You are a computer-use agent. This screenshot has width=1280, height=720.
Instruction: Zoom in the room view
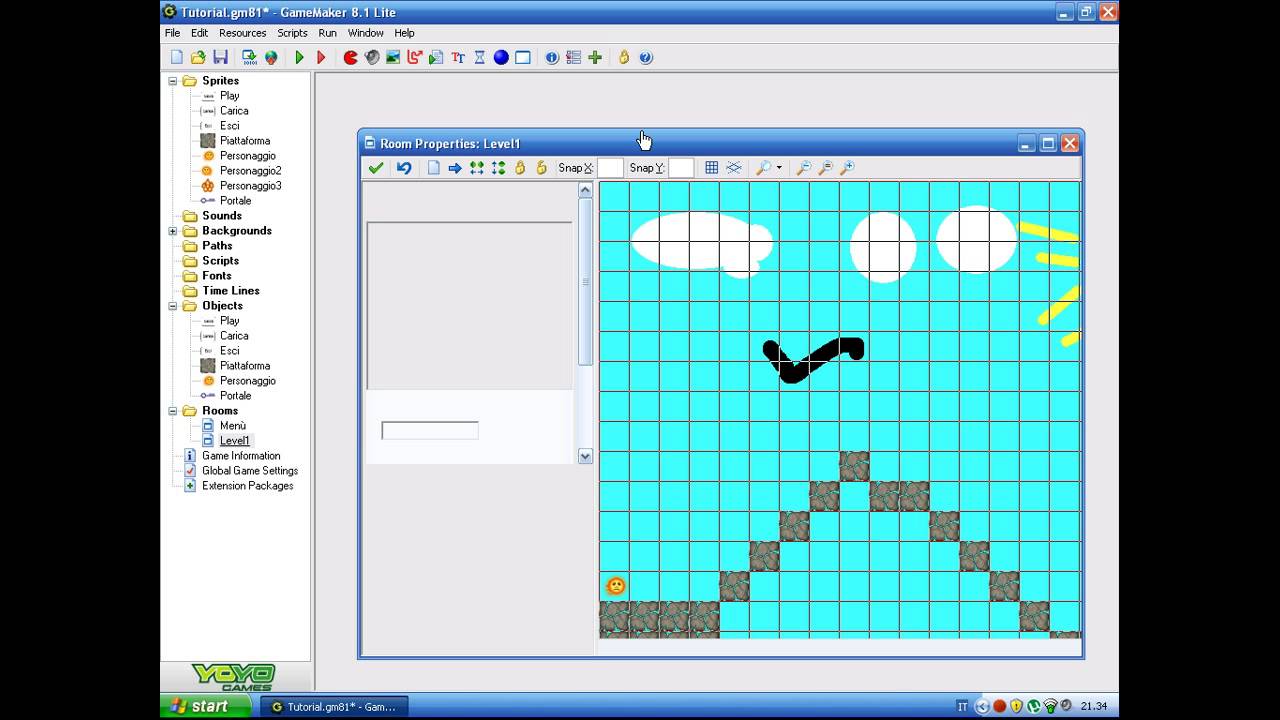[847, 168]
